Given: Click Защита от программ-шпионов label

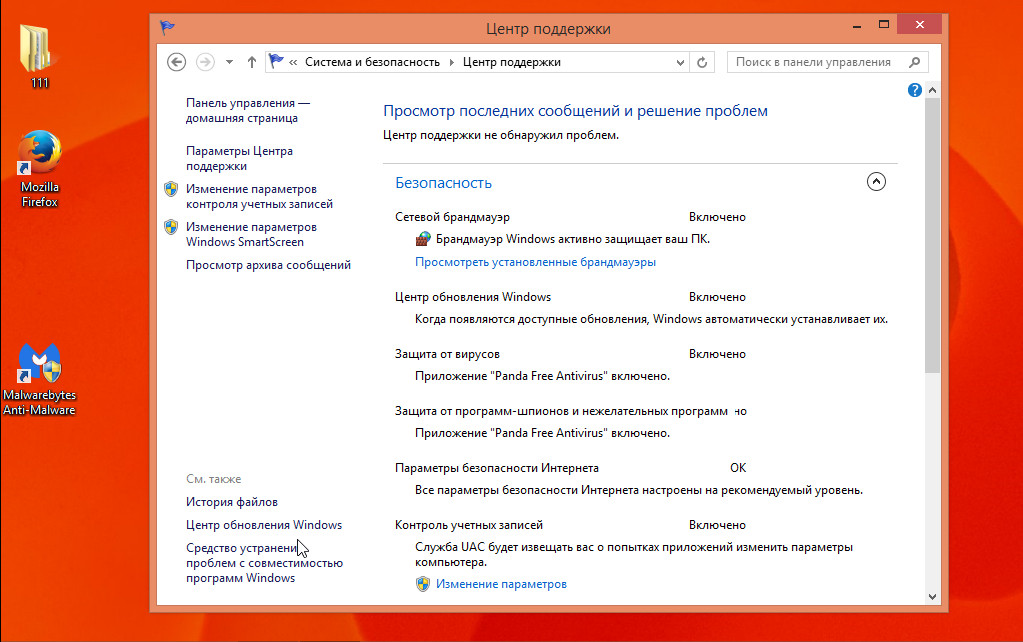Looking at the screenshot, I should click(x=561, y=411).
